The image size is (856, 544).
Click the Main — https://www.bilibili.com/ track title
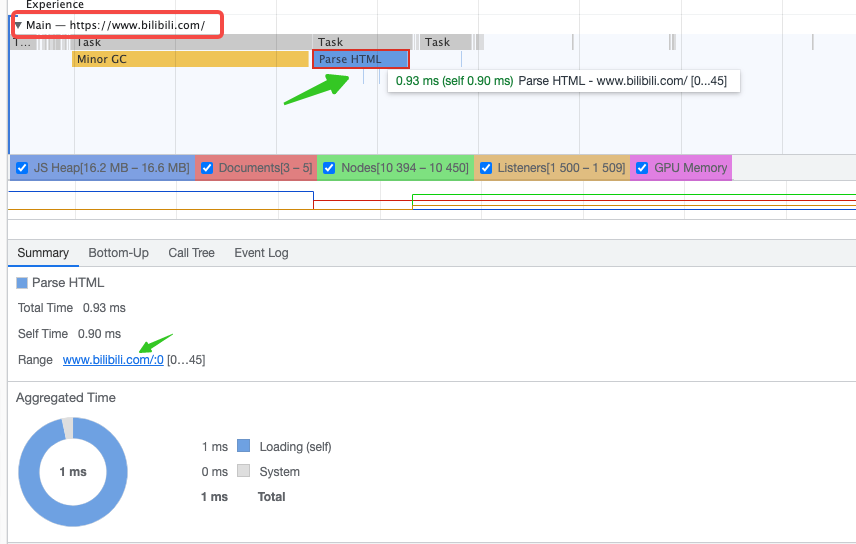click(x=116, y=25)
